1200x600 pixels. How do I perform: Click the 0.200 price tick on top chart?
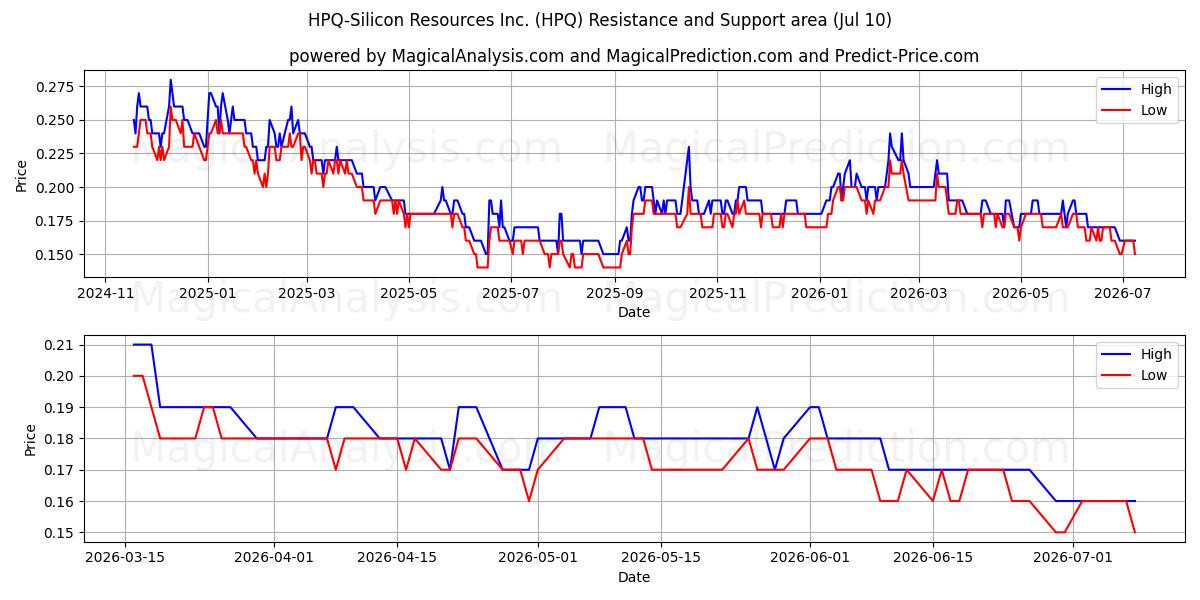(x=56, y=188)
